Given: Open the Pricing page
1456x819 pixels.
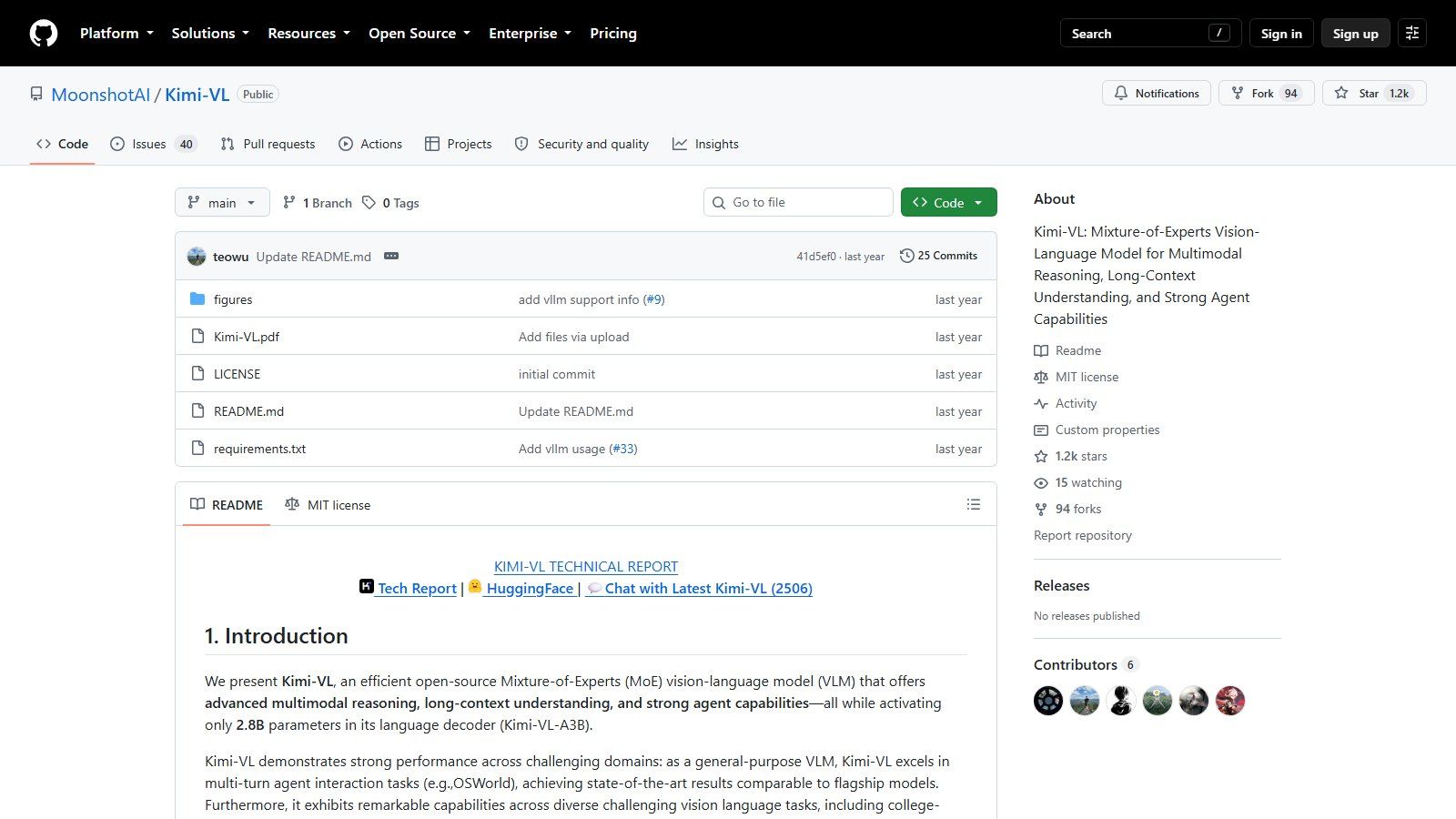Looking at the screenshot, I should click(x=613, y=34).
